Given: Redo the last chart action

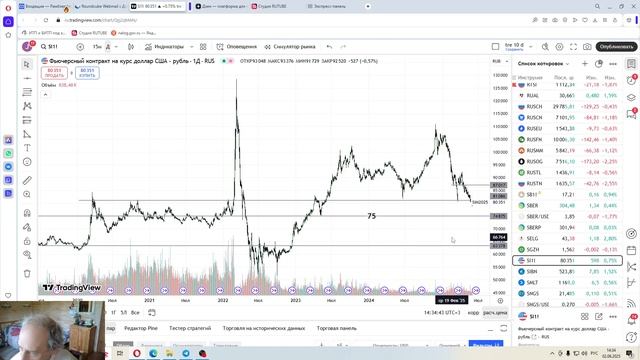Looking at the screenshot, I should 343,47.
